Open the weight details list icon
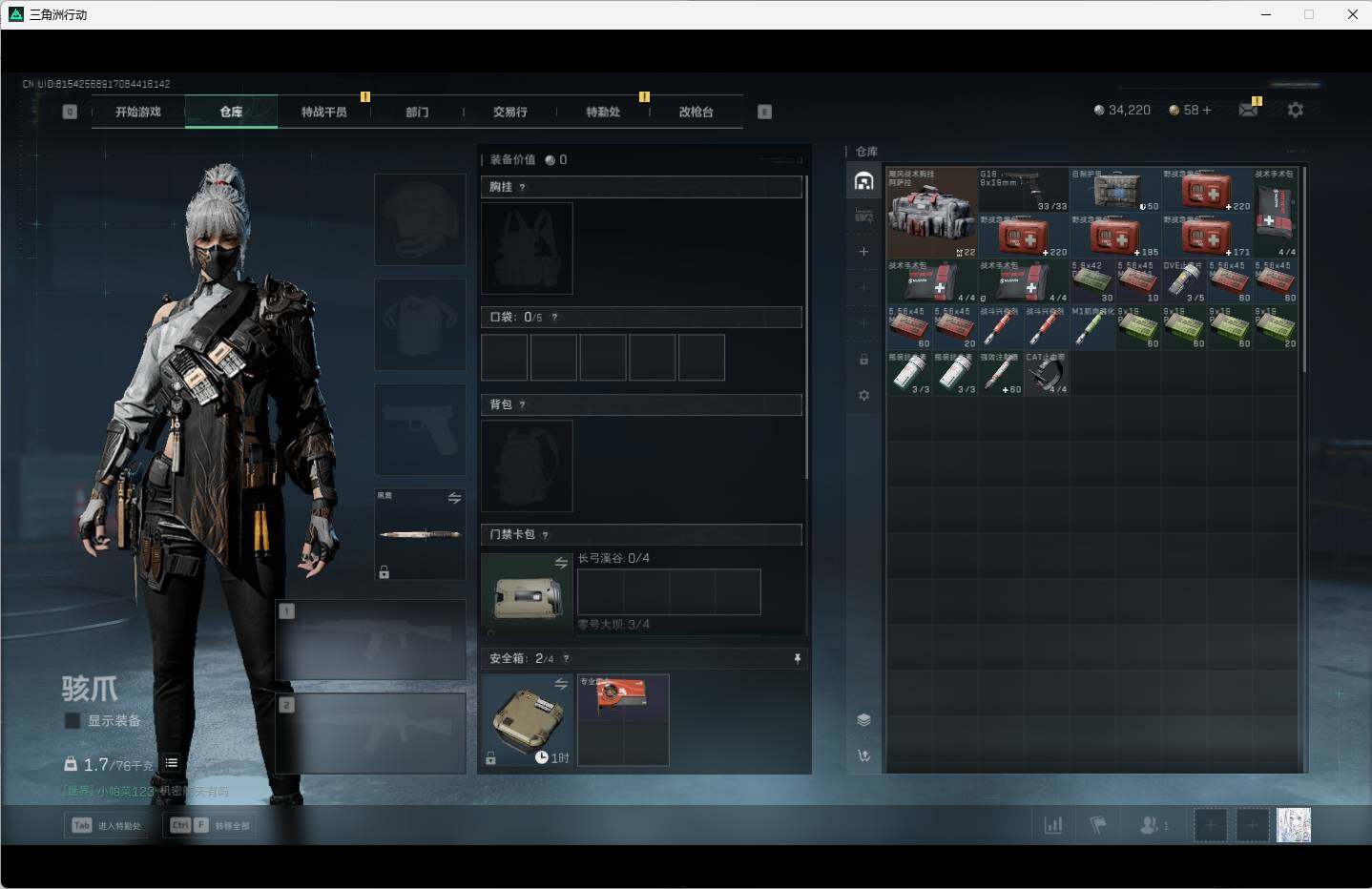This screenshot has height=889, width=1372. point(171,762)
